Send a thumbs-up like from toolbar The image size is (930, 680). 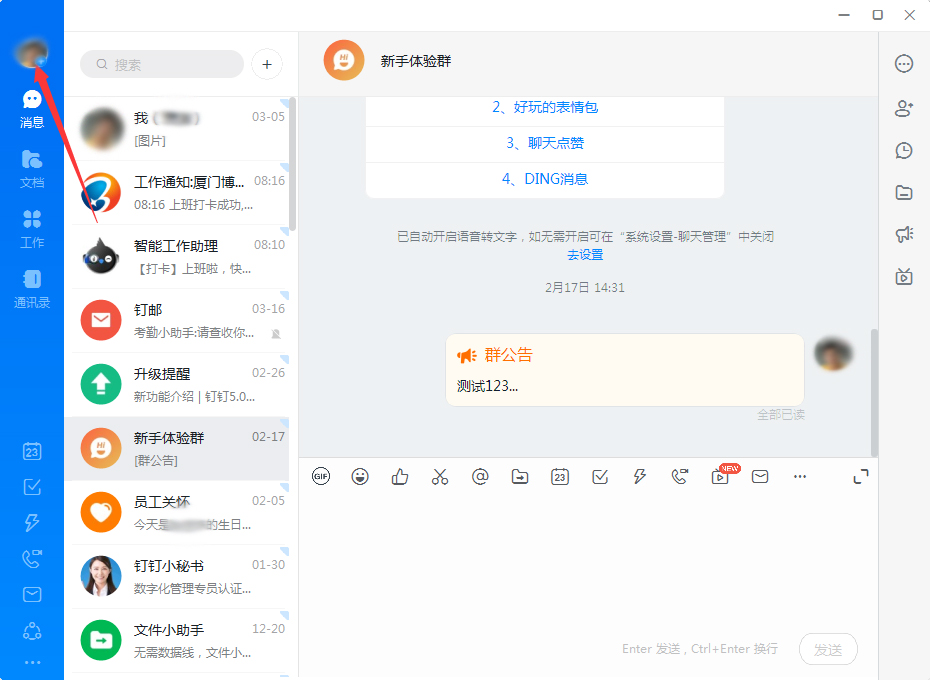tap(400, 477)
